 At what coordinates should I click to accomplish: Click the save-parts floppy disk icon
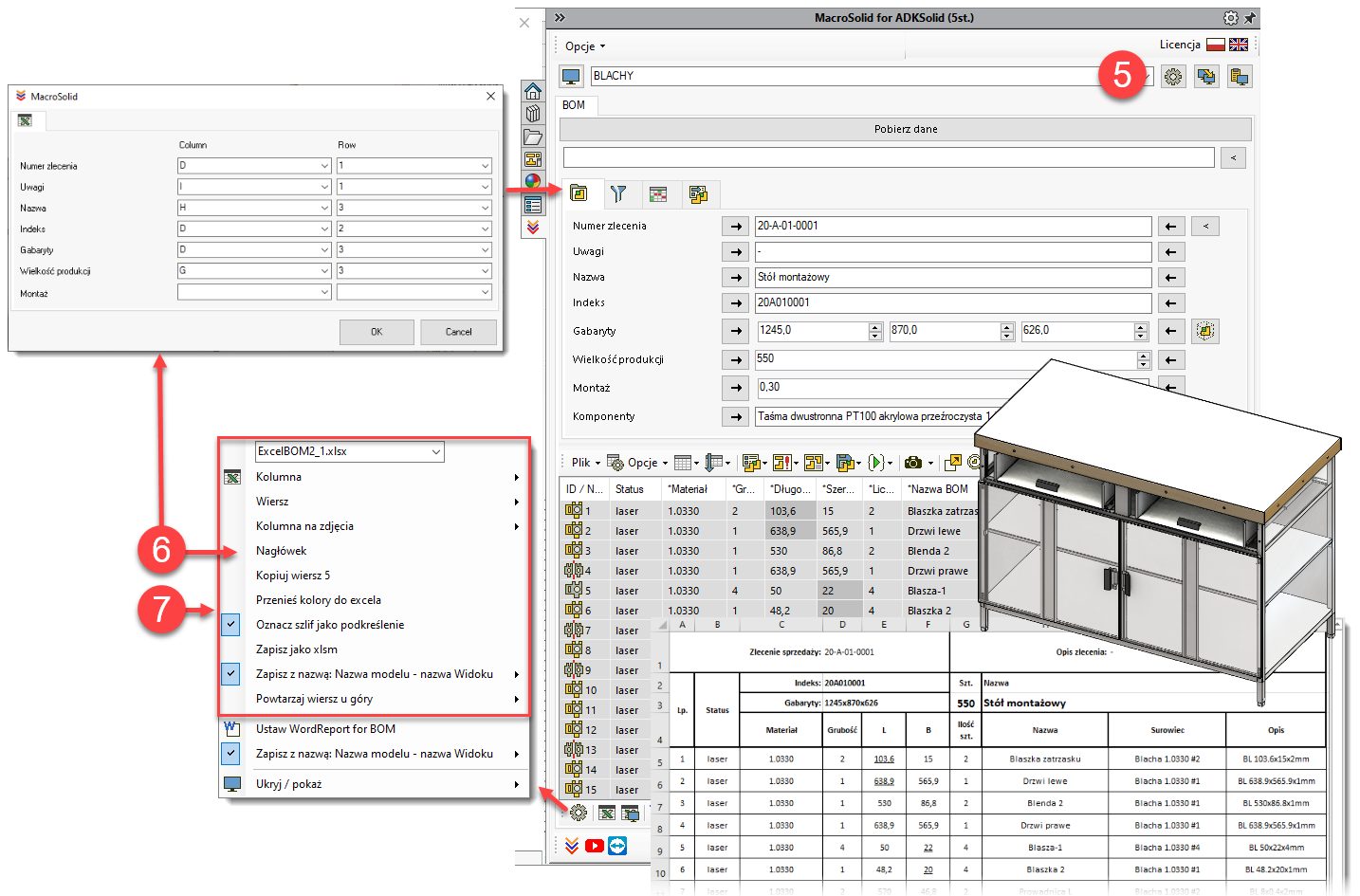845,463
